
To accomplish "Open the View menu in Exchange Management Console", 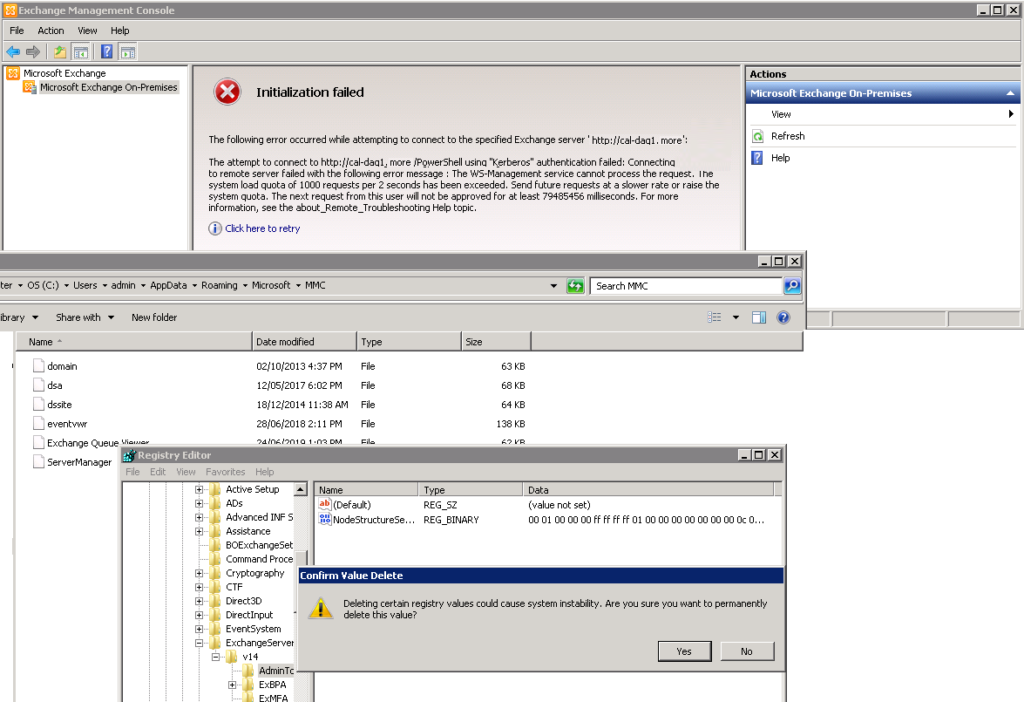I will coord(87,31).
